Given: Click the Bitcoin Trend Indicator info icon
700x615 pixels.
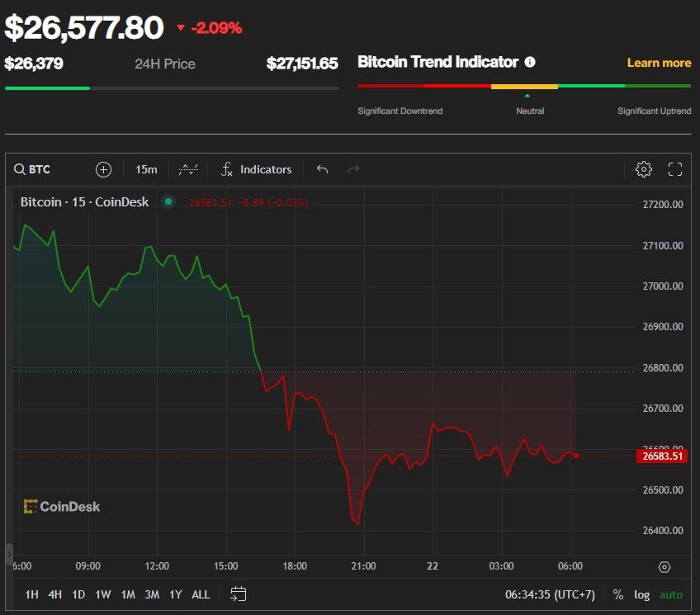Looking at the screenshot, I should click(x=530, y=62).
